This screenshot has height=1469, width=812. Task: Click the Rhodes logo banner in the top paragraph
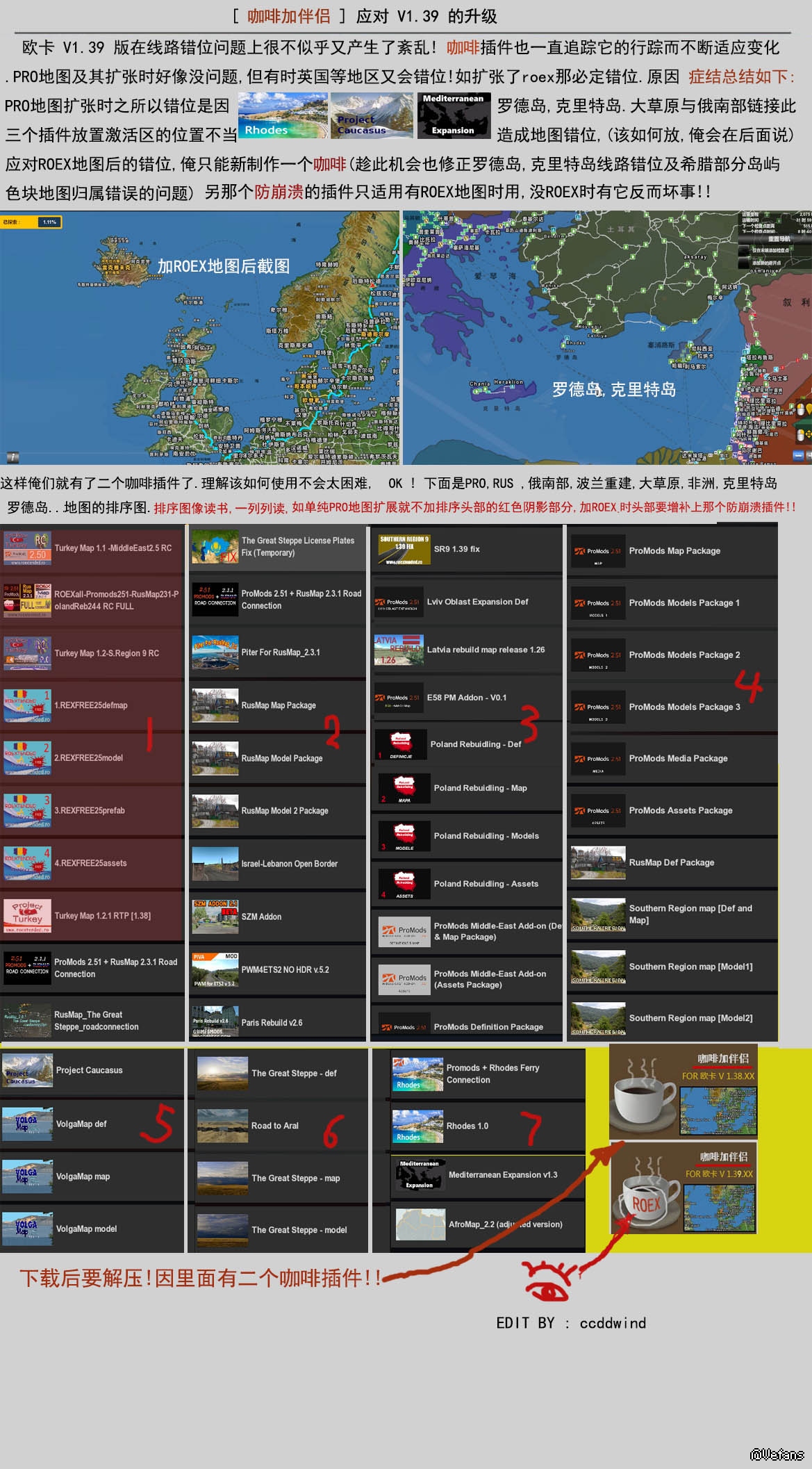pos(283,115)
